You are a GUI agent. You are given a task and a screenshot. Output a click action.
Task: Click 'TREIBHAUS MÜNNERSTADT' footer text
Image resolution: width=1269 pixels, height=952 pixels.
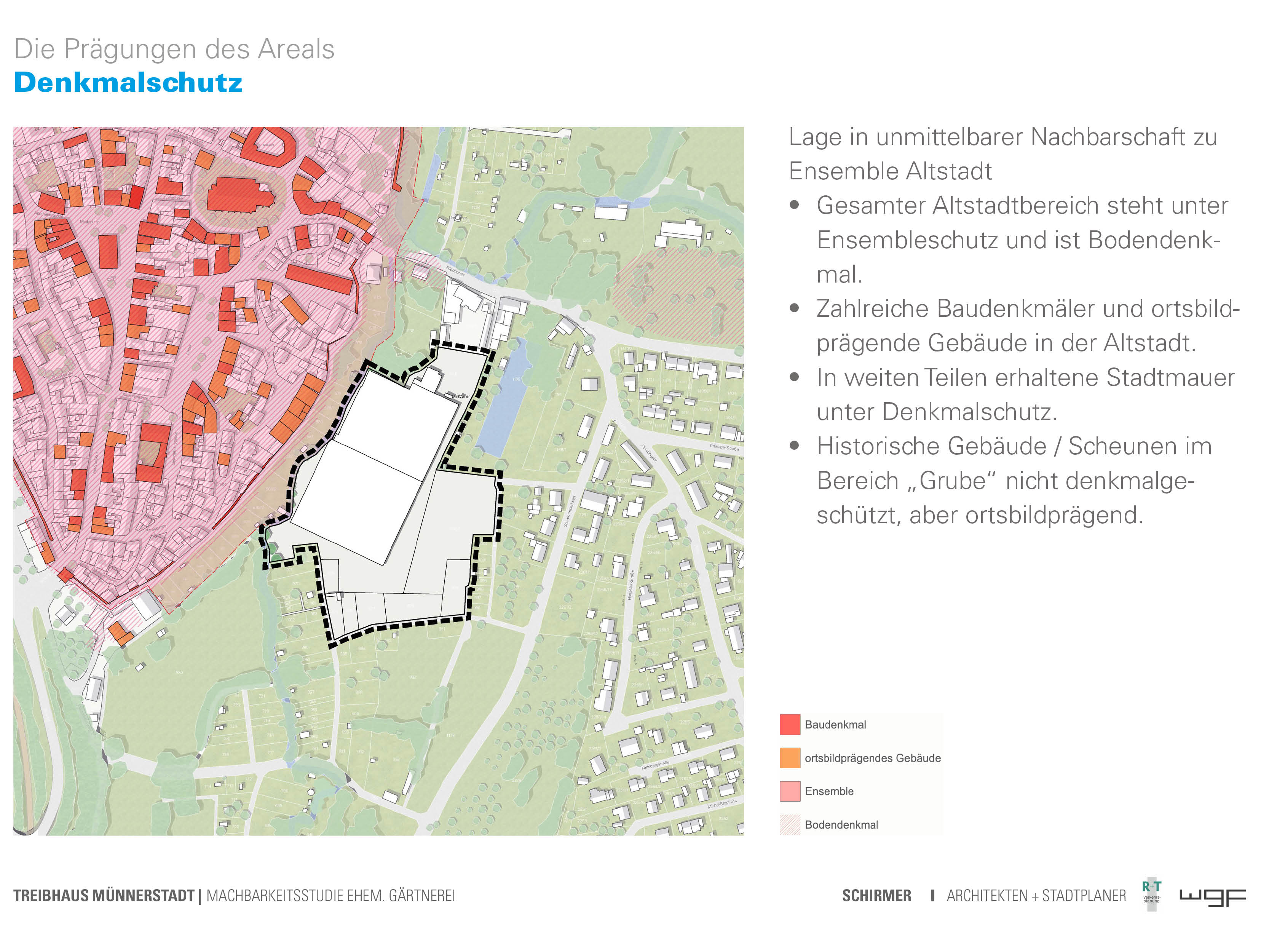click(x=104, y=896)
